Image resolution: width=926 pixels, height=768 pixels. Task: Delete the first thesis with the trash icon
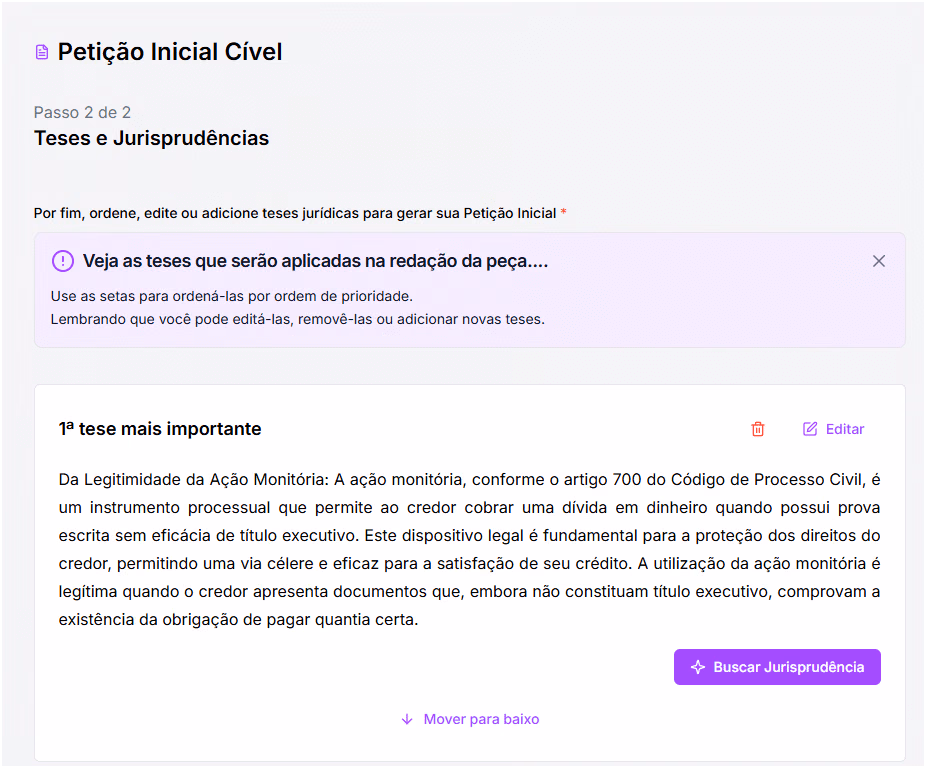point(758,429)
